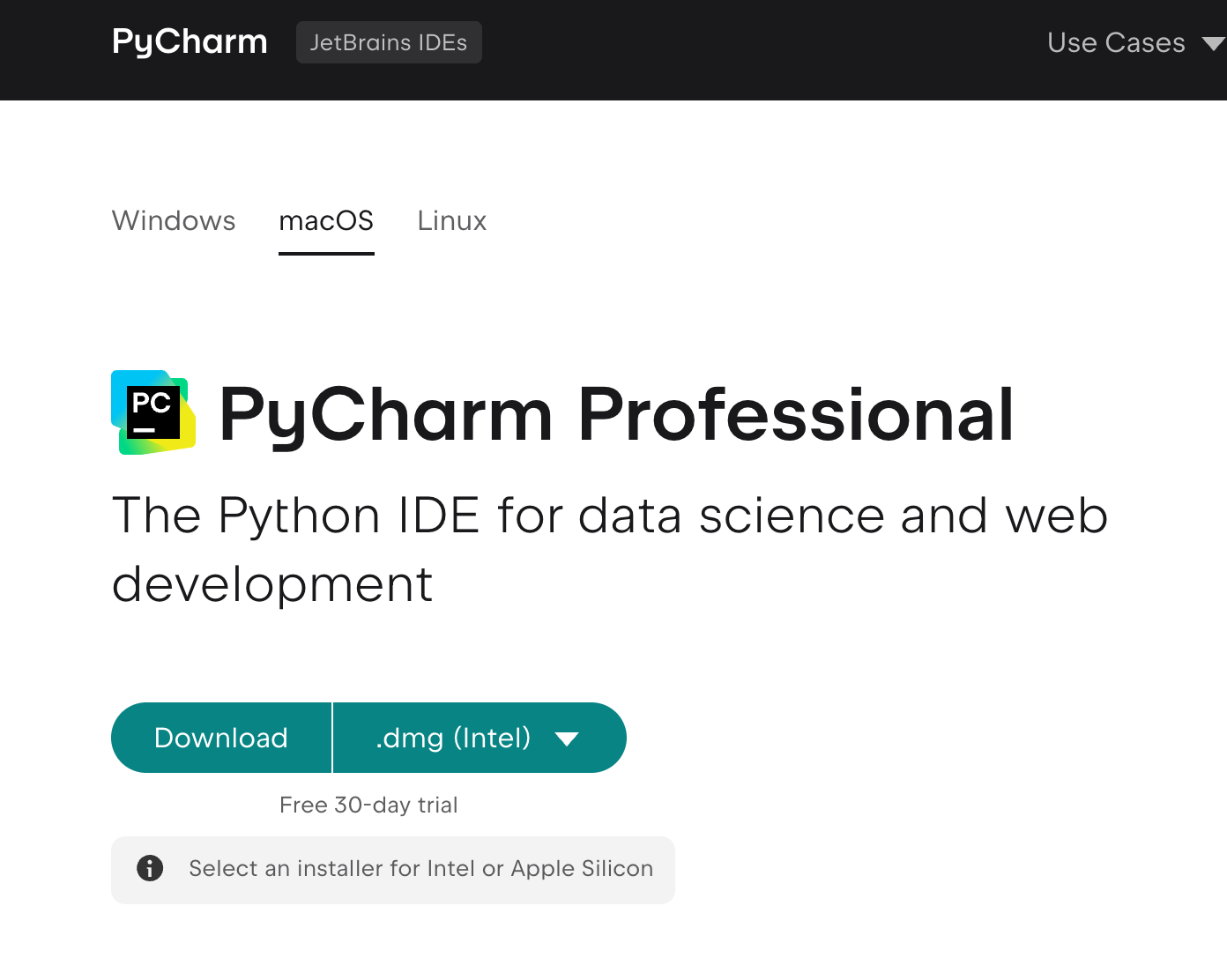Image resolution: width=1227 pixels, height=980 pixels.
Task: Click the Download button
Action: [221, 738]
